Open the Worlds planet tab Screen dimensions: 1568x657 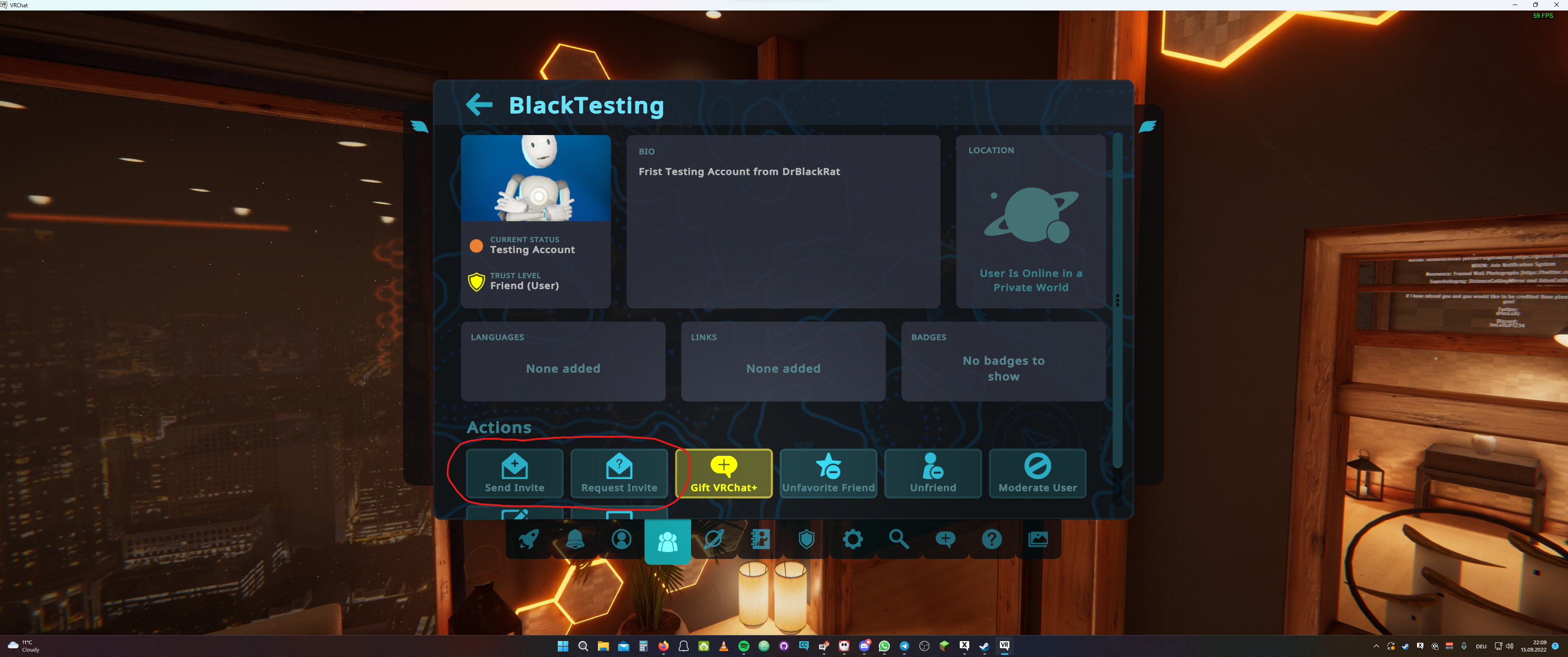(x=713, y=539)
